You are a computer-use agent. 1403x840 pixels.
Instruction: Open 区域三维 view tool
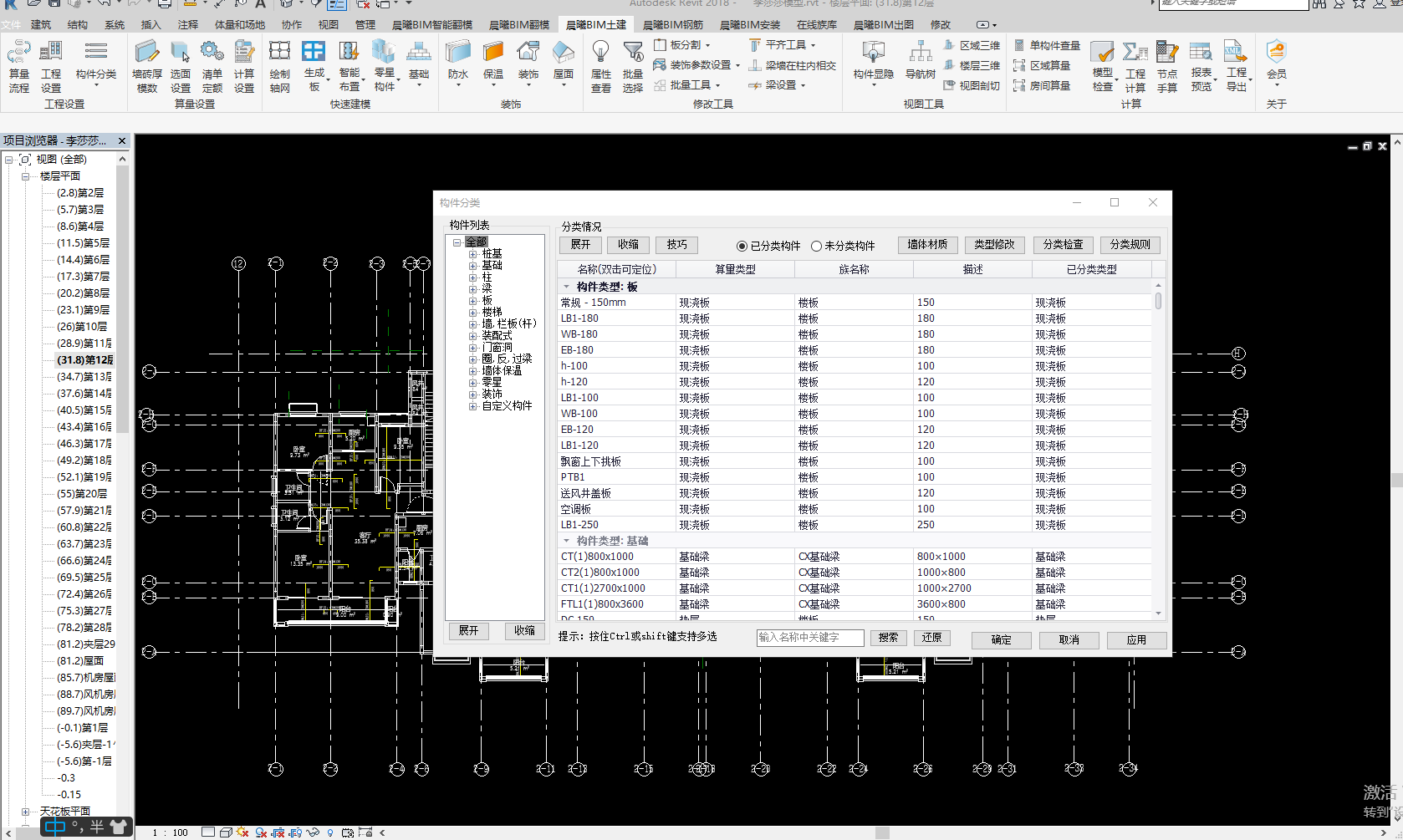point(972,45)
